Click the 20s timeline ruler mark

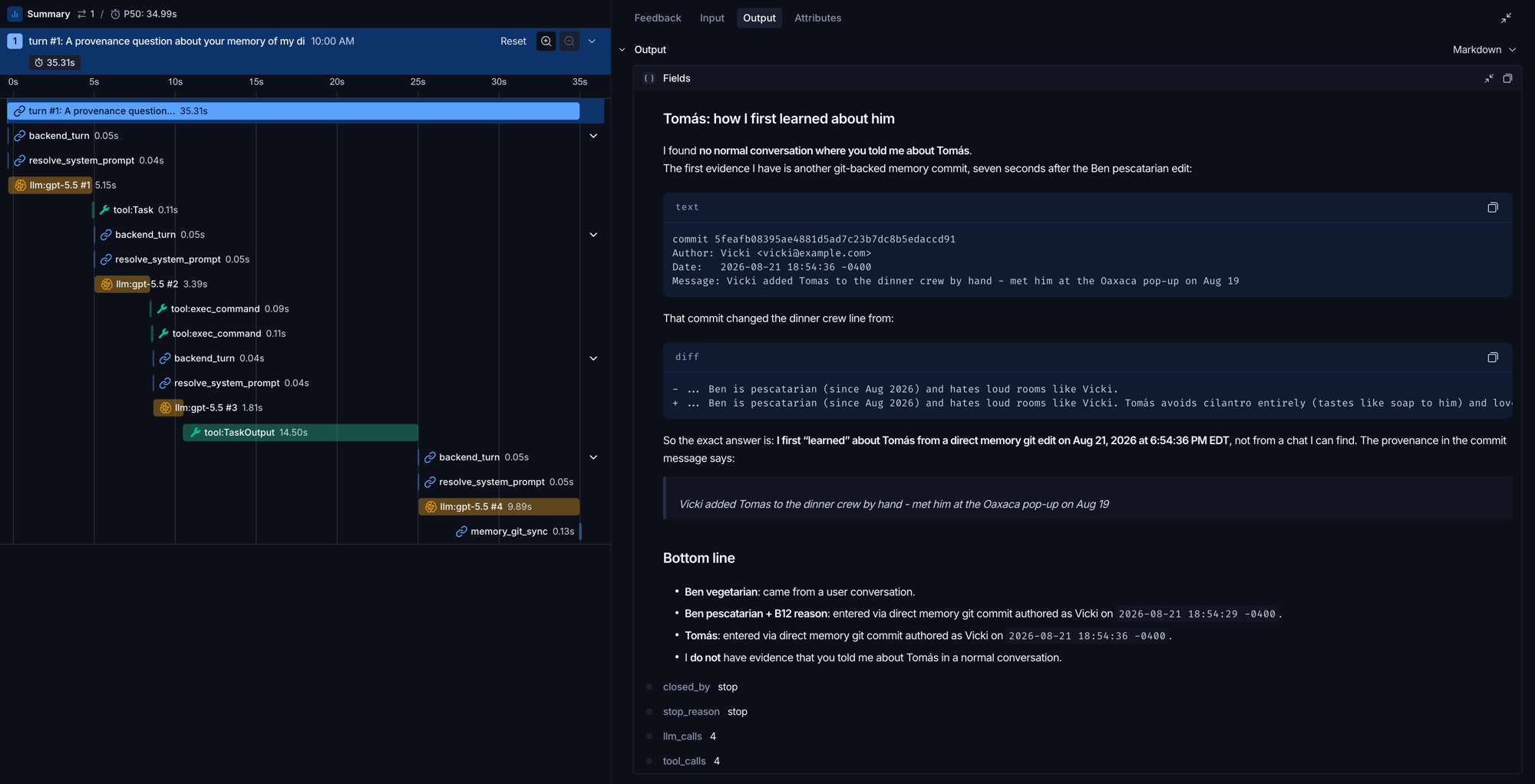(337, 81)
